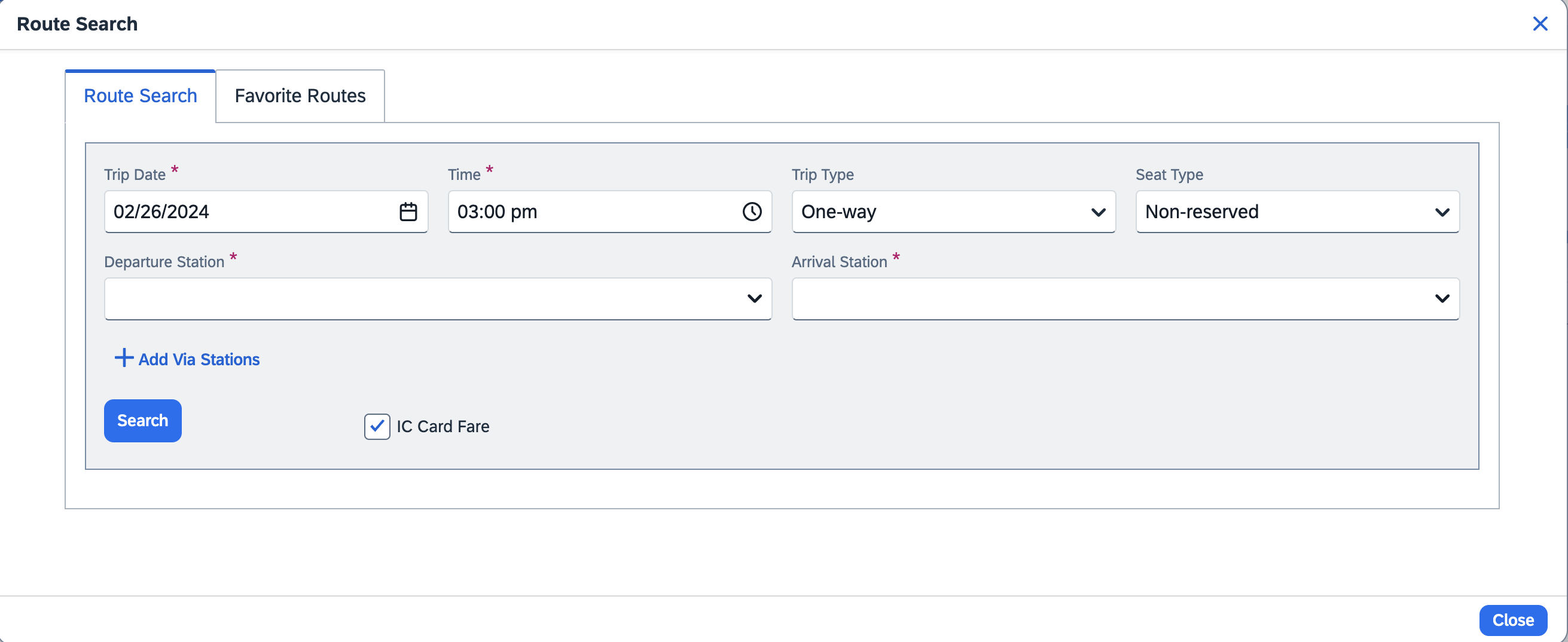Uncheck the IC Card Fare checkbox
Viewport: 1568px width, 642px height.
click(x=377, y=426)
